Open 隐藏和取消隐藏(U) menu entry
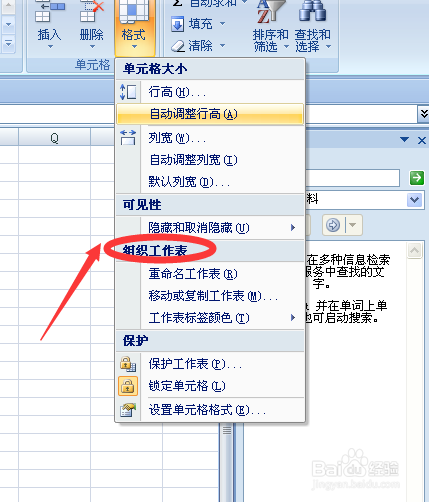Image resolution: width=429 pixels, height=502 pixels. (210, 228)
